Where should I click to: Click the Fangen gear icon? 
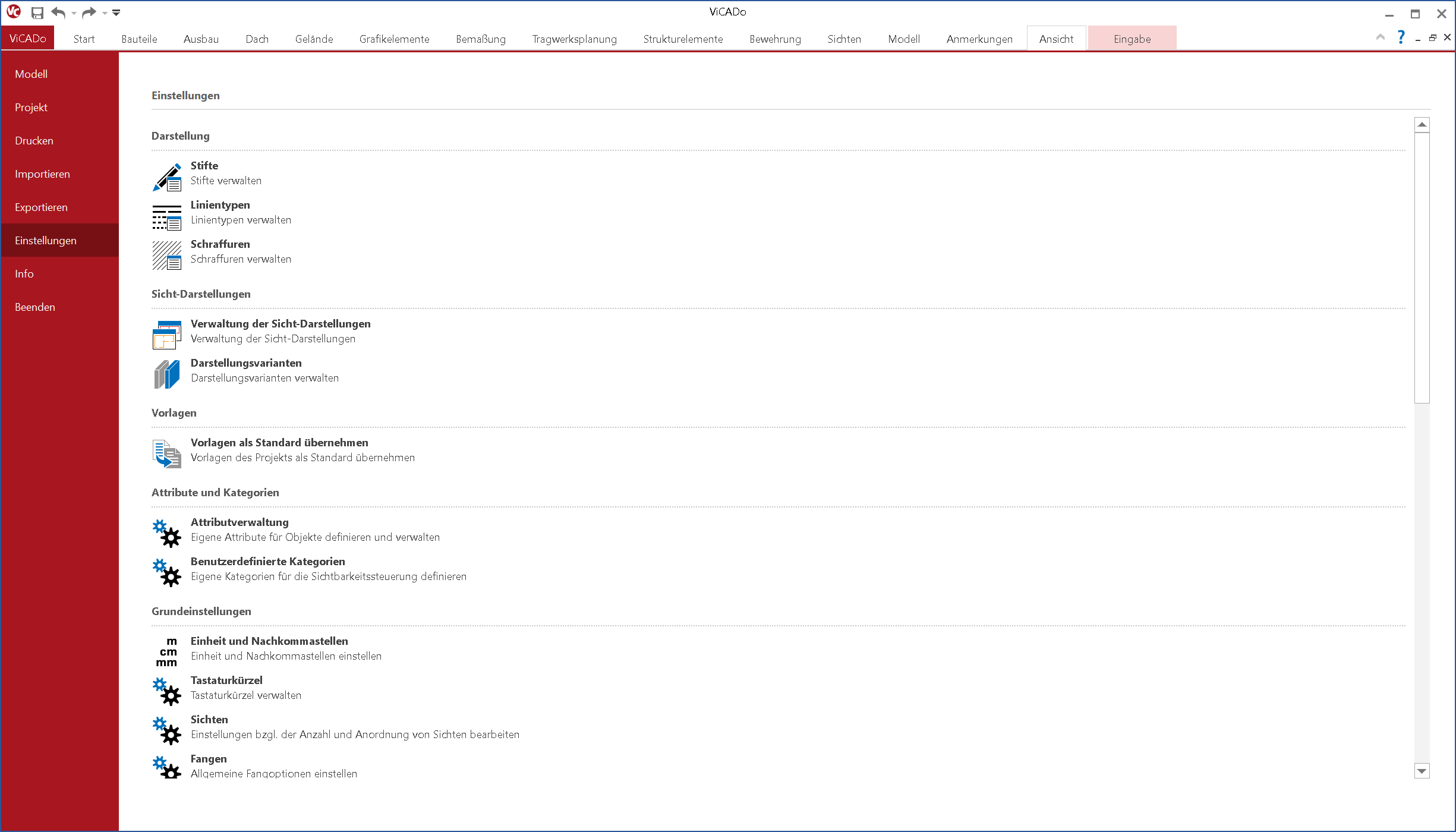click(x=167, y=767)
